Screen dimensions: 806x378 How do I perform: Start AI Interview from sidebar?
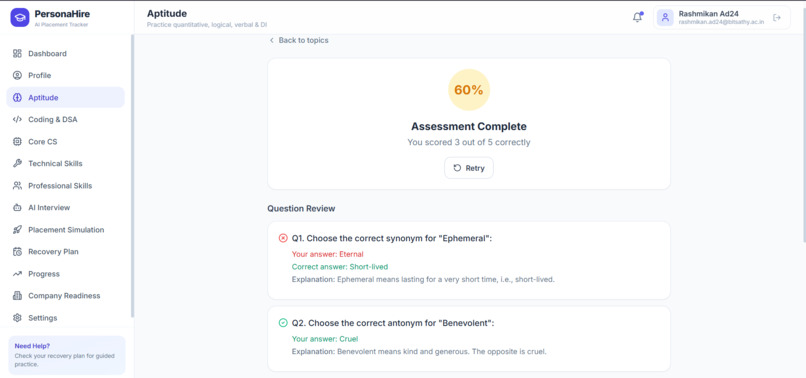click(65, 208)
